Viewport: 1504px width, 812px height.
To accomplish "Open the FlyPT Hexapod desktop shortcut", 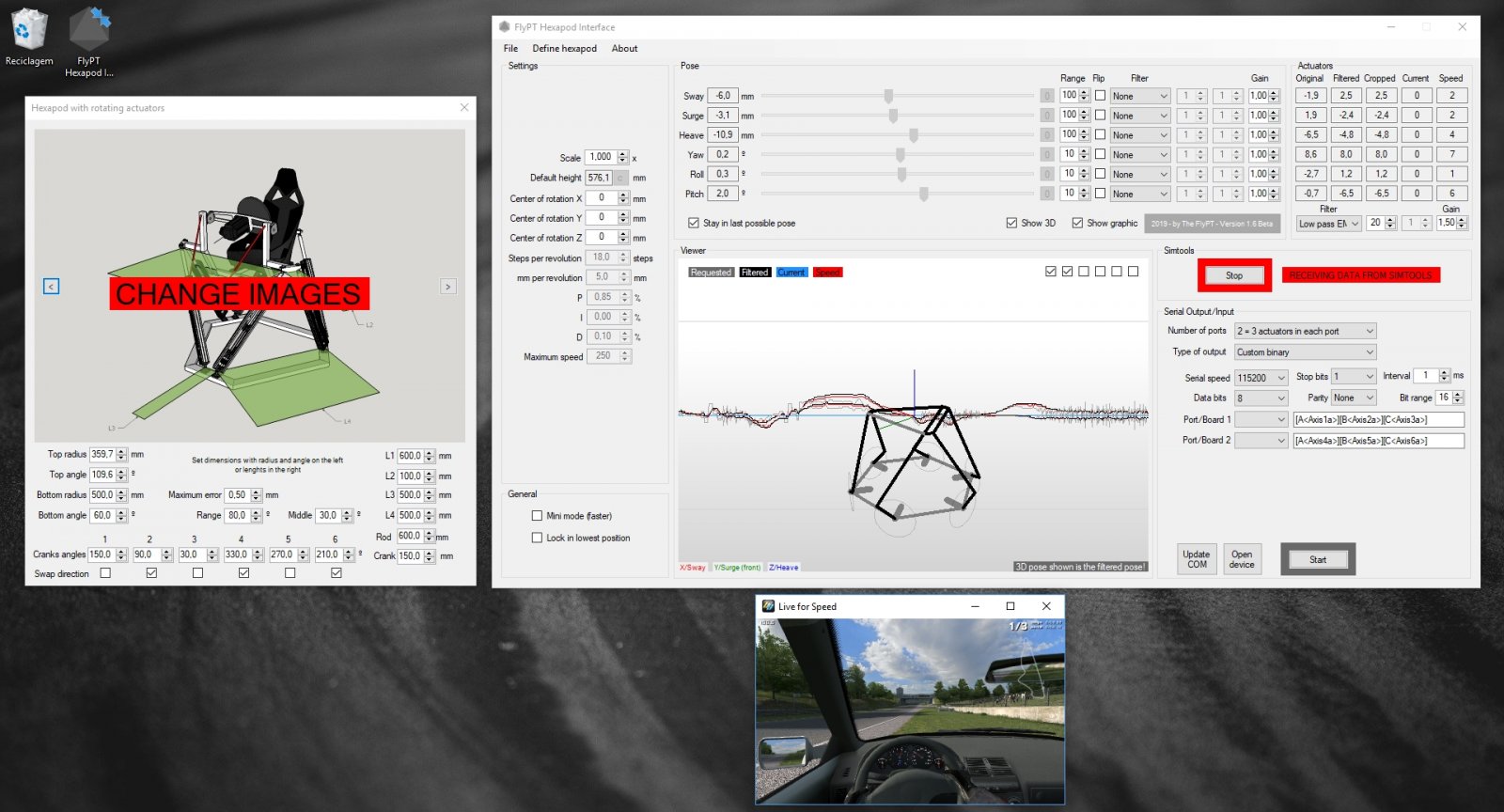I will [89, 33].
